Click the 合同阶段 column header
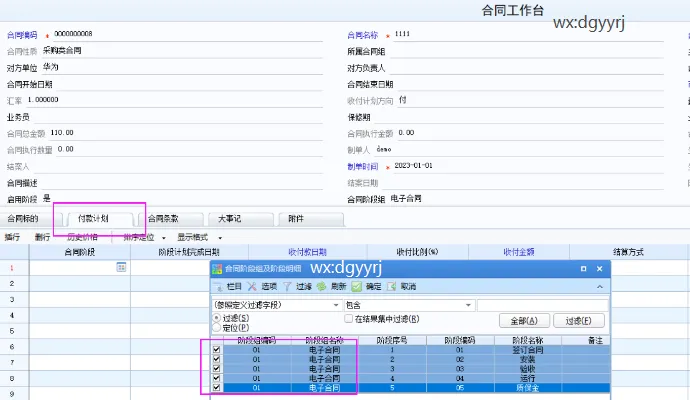690x400 pixels. (x=80, y=252)
